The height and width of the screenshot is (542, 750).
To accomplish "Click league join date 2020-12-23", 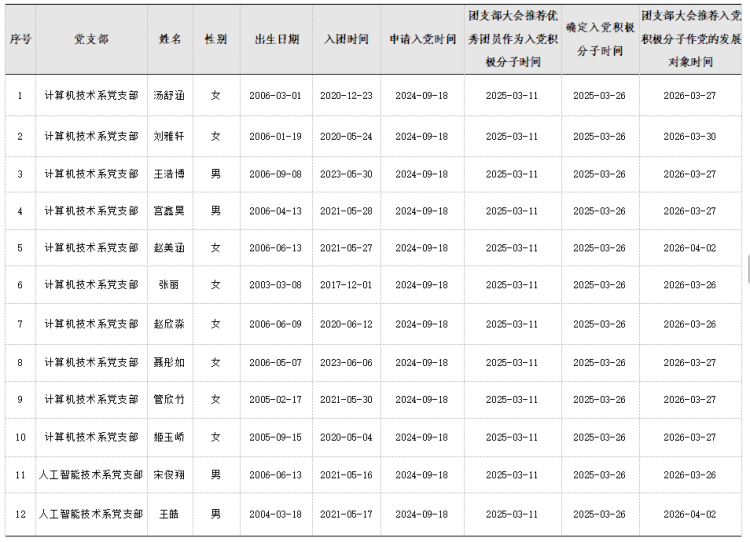I will tap(346, 96).
